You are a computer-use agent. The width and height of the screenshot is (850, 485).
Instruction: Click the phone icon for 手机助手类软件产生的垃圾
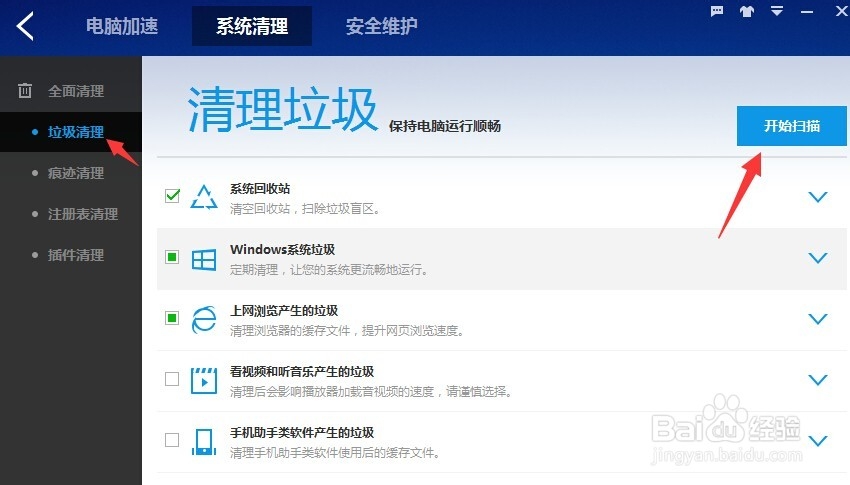point(204,442)
